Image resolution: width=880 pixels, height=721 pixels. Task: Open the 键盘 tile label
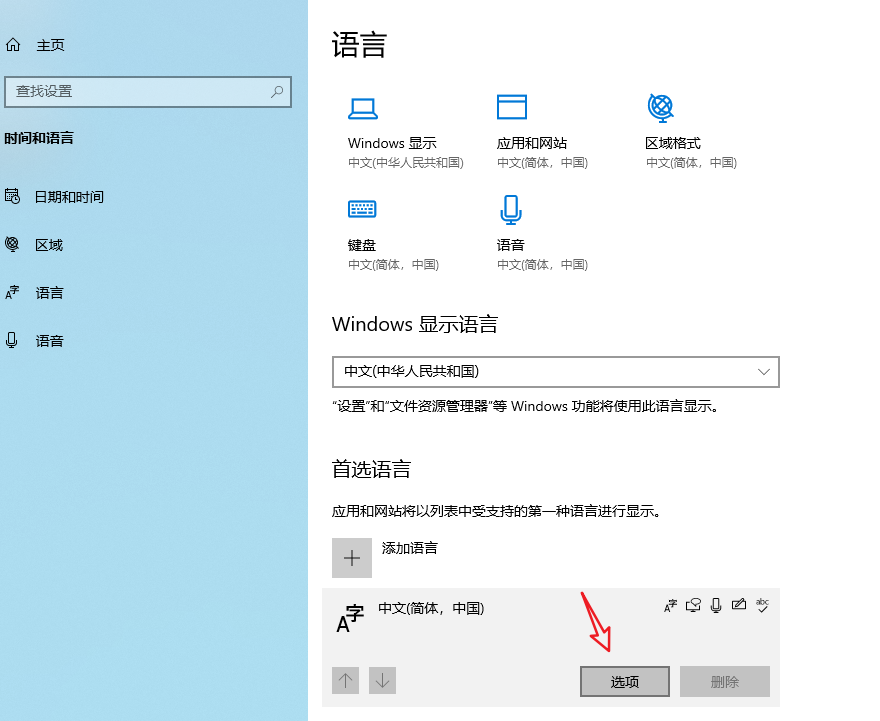[x=362, y=245]
